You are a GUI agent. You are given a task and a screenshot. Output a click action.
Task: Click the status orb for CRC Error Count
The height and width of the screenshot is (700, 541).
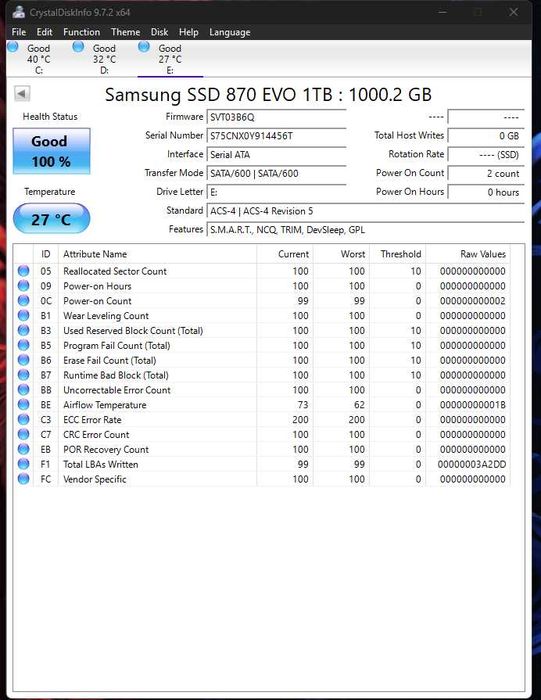tap(24, 434)
